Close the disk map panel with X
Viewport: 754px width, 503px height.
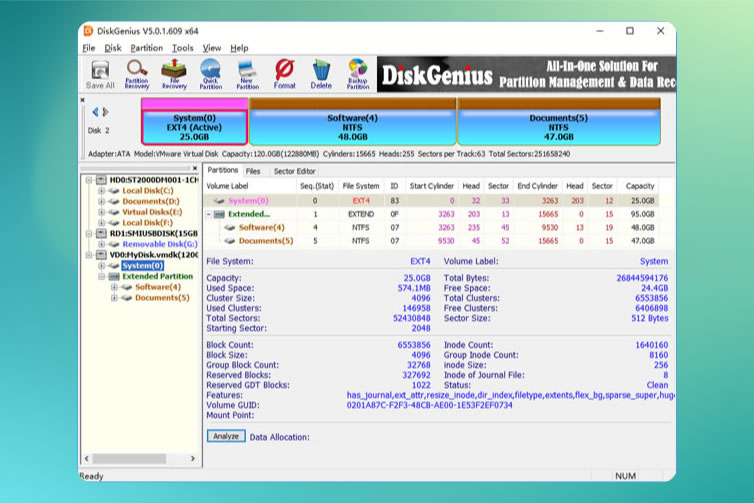tap(83, 100)
